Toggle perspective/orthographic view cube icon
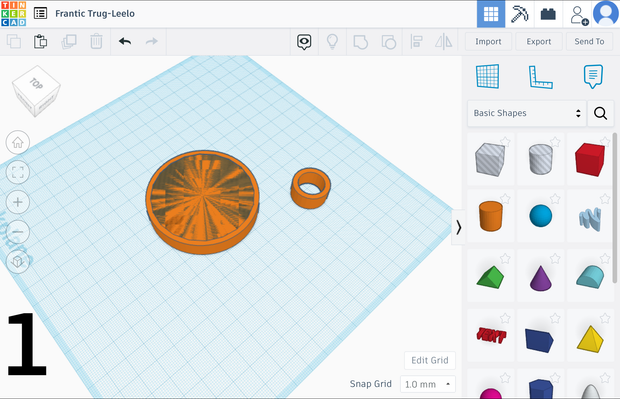Viewport: 620px width, 399px height. (x=18, y=261)
